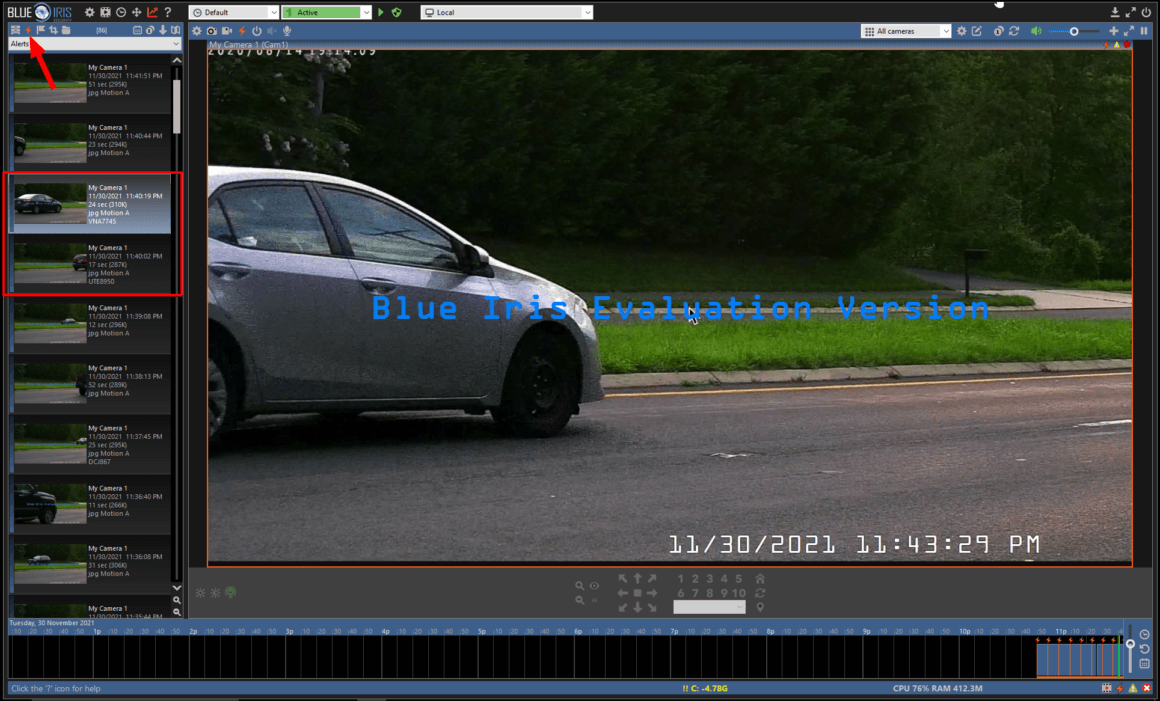
Task: Click the film clip icon in the top toolbar
Action: coord(106,13)
